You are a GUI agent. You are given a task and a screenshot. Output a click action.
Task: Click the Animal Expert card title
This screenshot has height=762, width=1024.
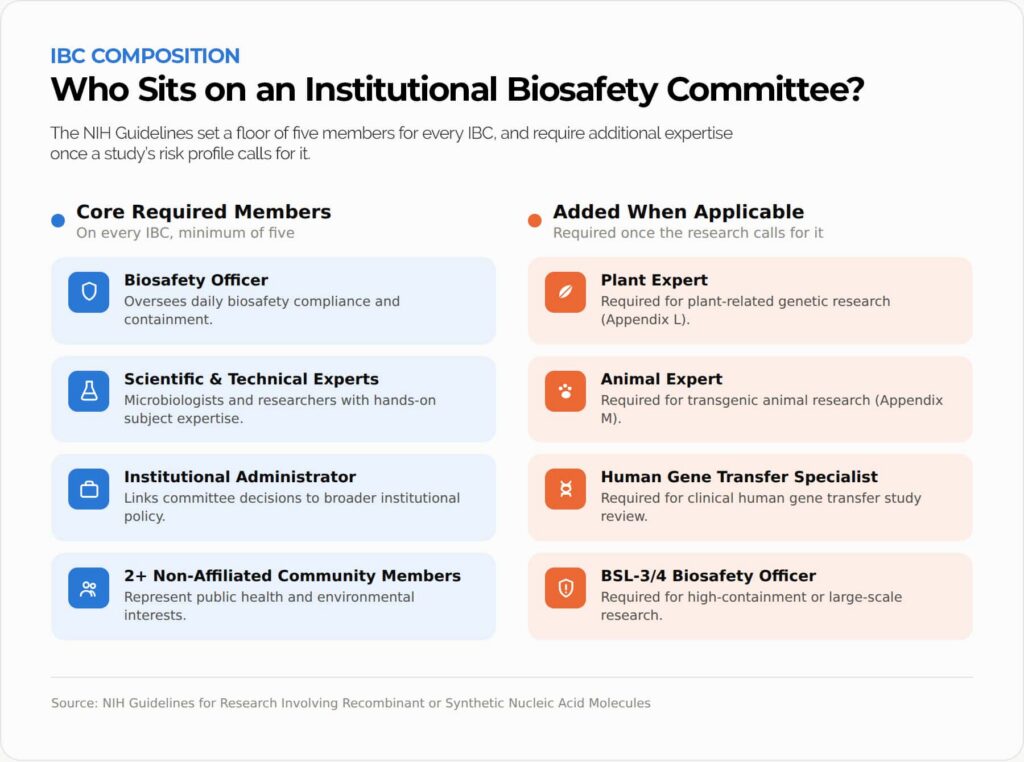pyautogui.click(x=662, y=379)
